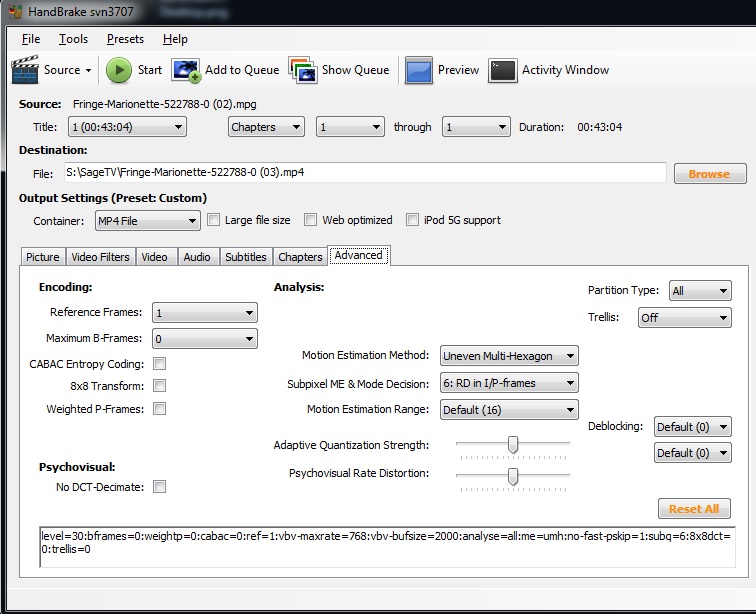Open the first Deblocking dropdown
Screen dimensions: 756x614
pos(693,426)
